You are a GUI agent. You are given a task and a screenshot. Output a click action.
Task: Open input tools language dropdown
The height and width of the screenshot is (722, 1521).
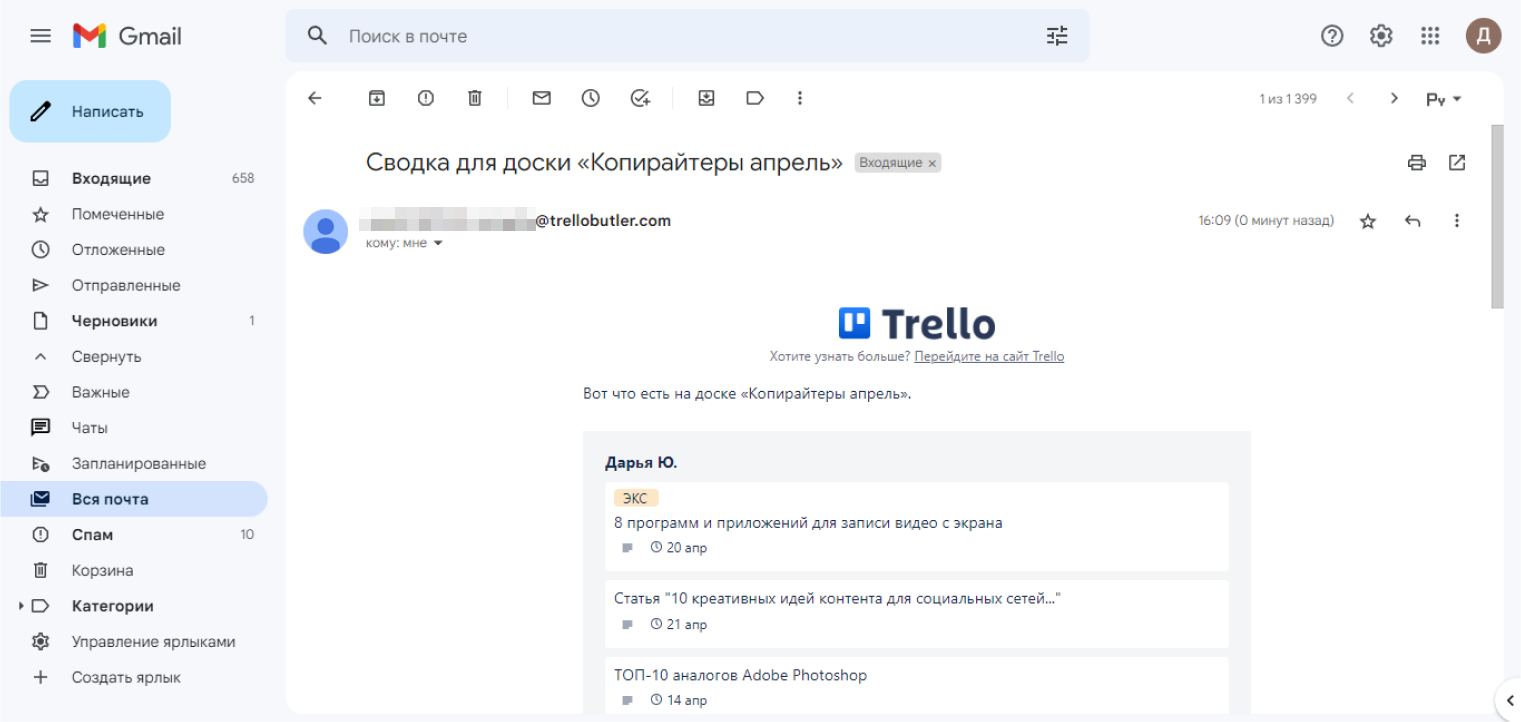1444,99
